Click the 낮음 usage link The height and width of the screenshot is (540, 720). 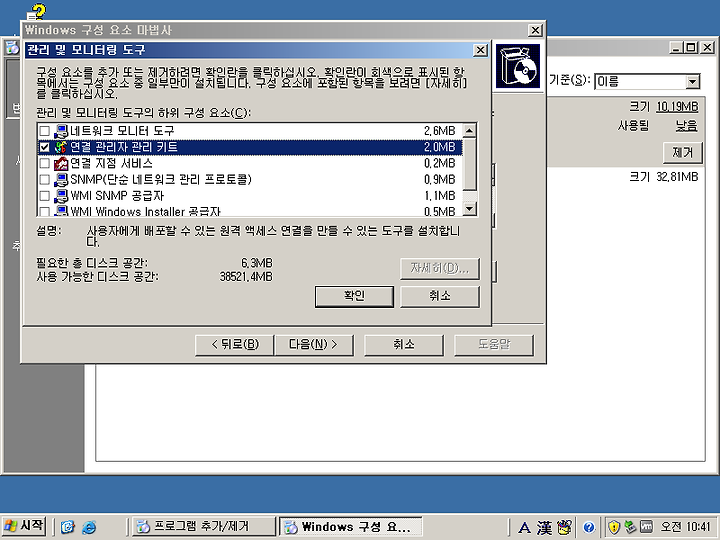click(686, 126)
